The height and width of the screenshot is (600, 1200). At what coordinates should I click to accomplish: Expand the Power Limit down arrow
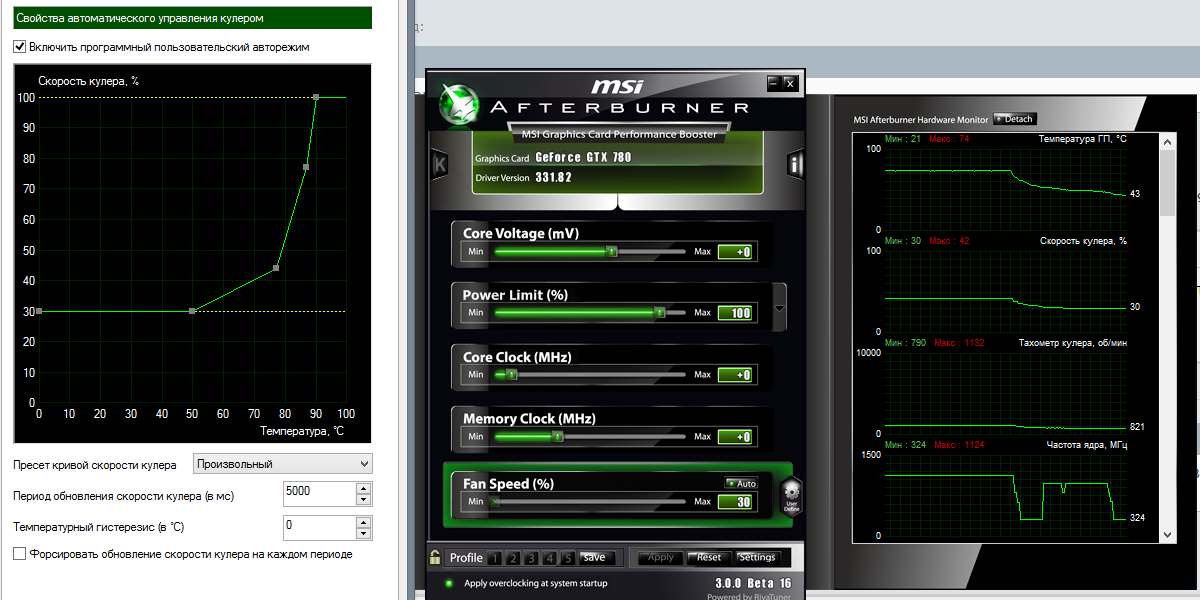click(779, 309)
